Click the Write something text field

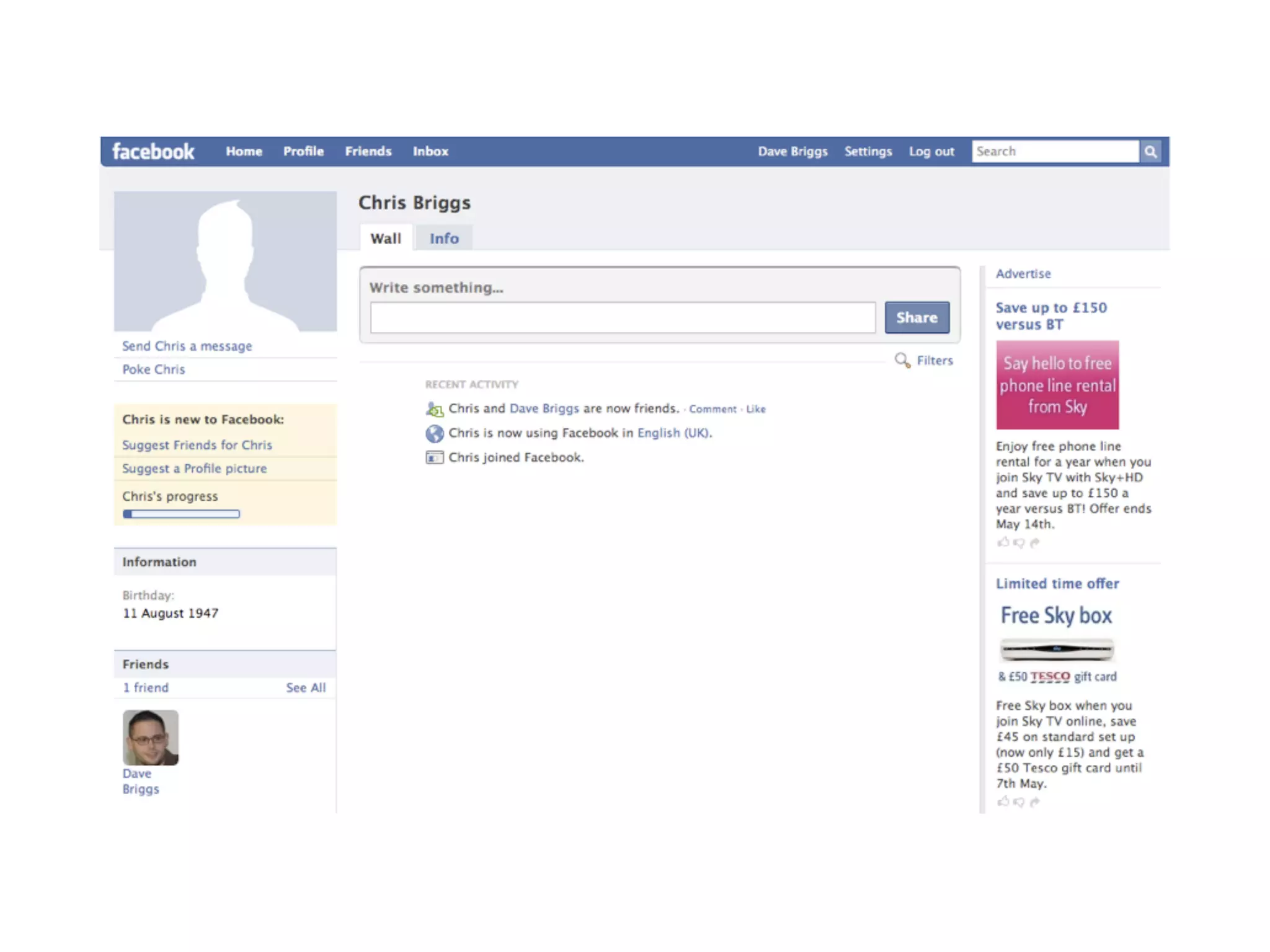pyautogui.click(x=623, y=317)
